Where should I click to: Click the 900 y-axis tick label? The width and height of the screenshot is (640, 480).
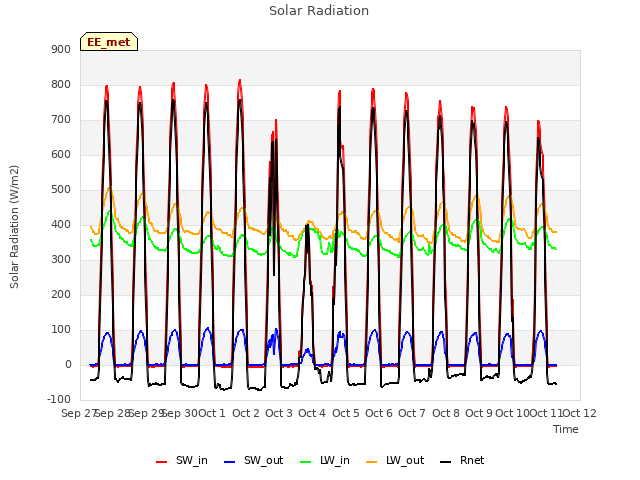click(x=61, y=49)
